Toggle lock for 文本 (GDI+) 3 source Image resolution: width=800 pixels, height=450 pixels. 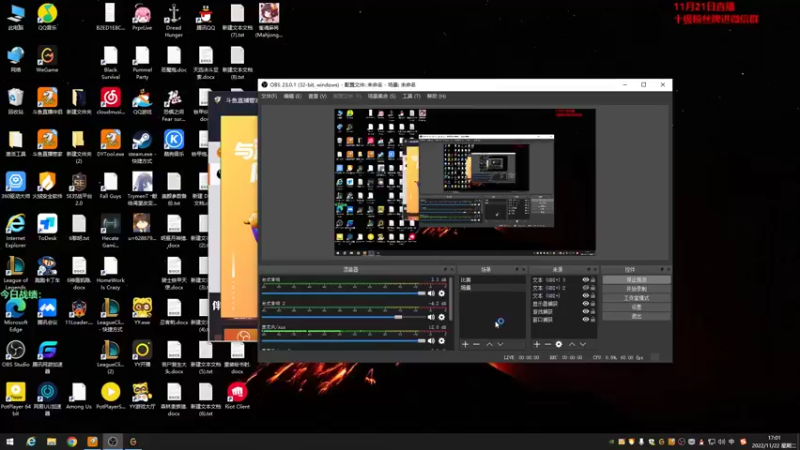[x=593, y=280]
